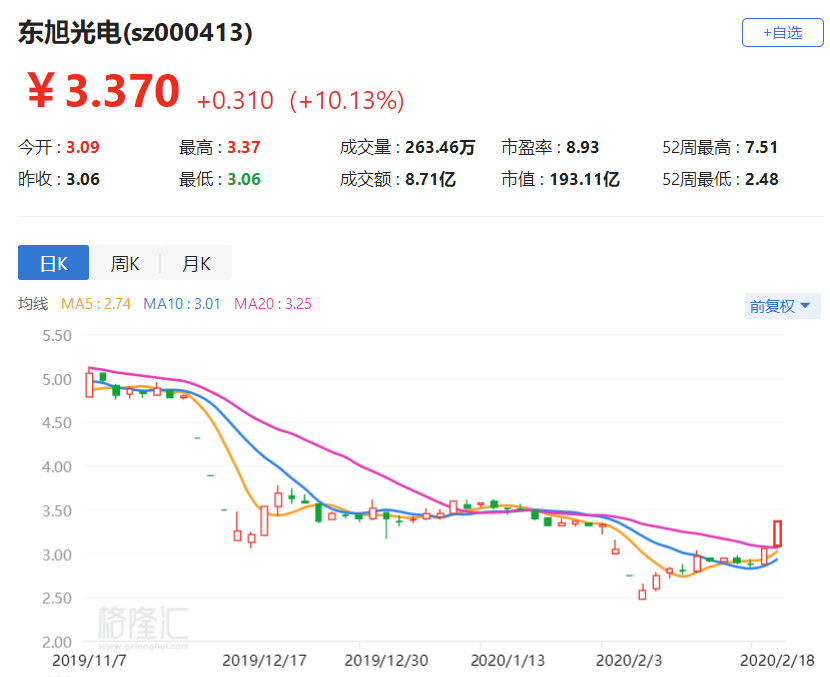830x677 pixels.
Task: Click the 最高 high price 3.37
Action: [244, 147]
